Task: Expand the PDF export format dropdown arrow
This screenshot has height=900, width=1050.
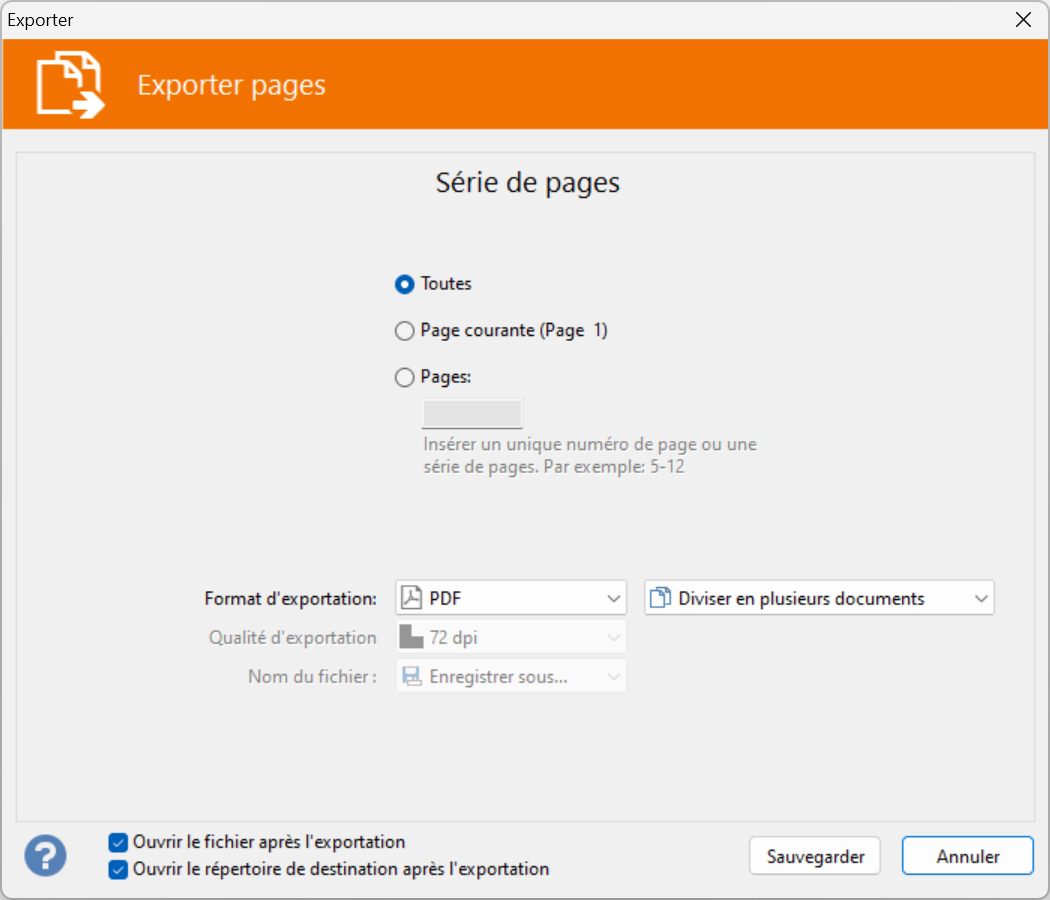Action: click(613, 598)
